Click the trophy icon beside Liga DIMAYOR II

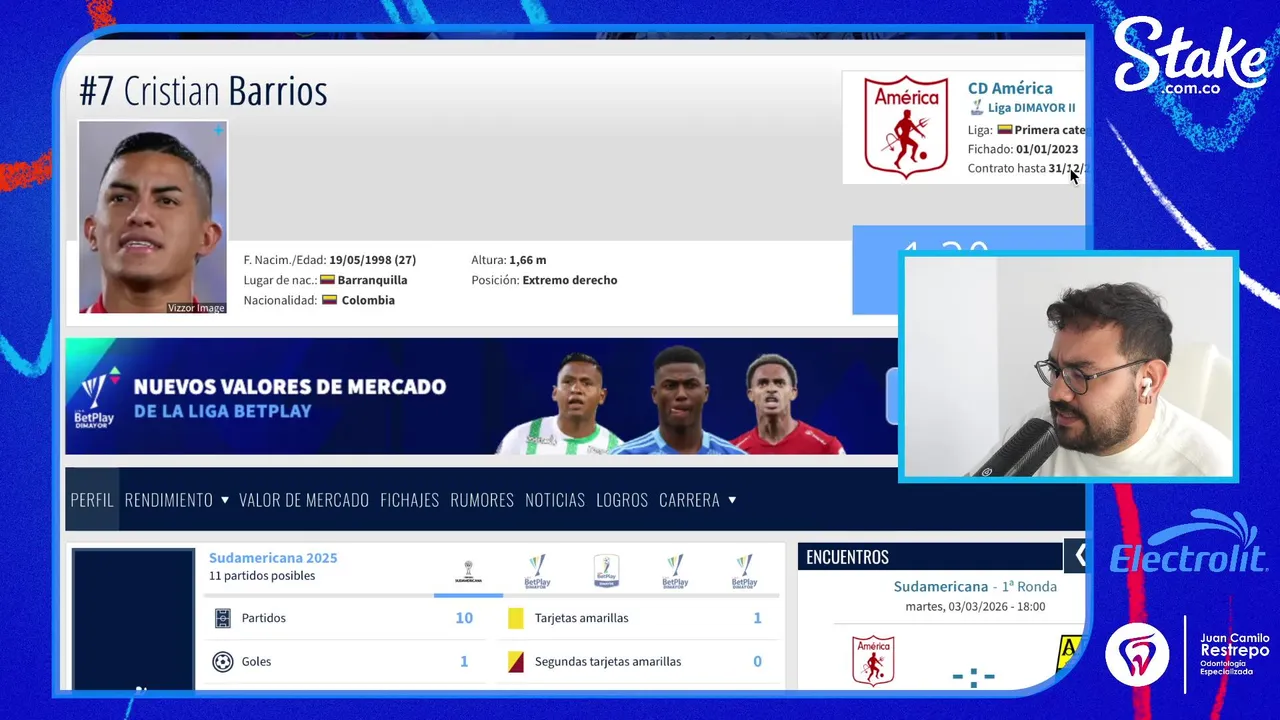(x=977, y=107)
